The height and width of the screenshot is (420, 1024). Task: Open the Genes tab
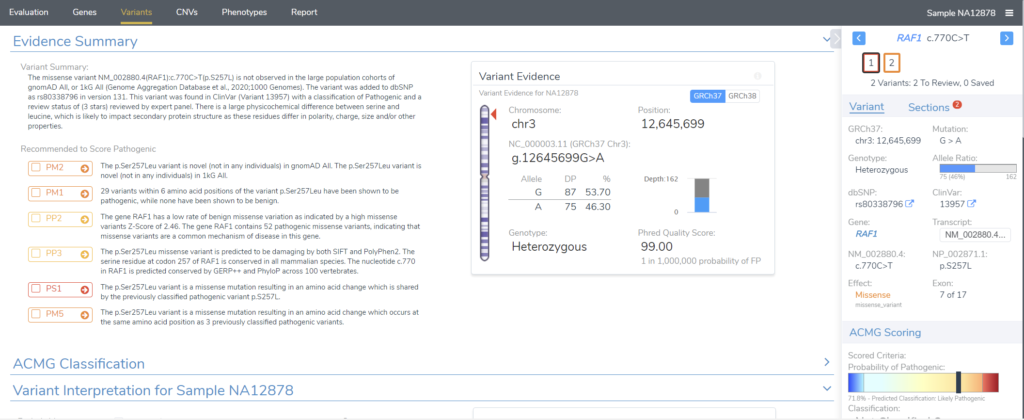[84, 12]
